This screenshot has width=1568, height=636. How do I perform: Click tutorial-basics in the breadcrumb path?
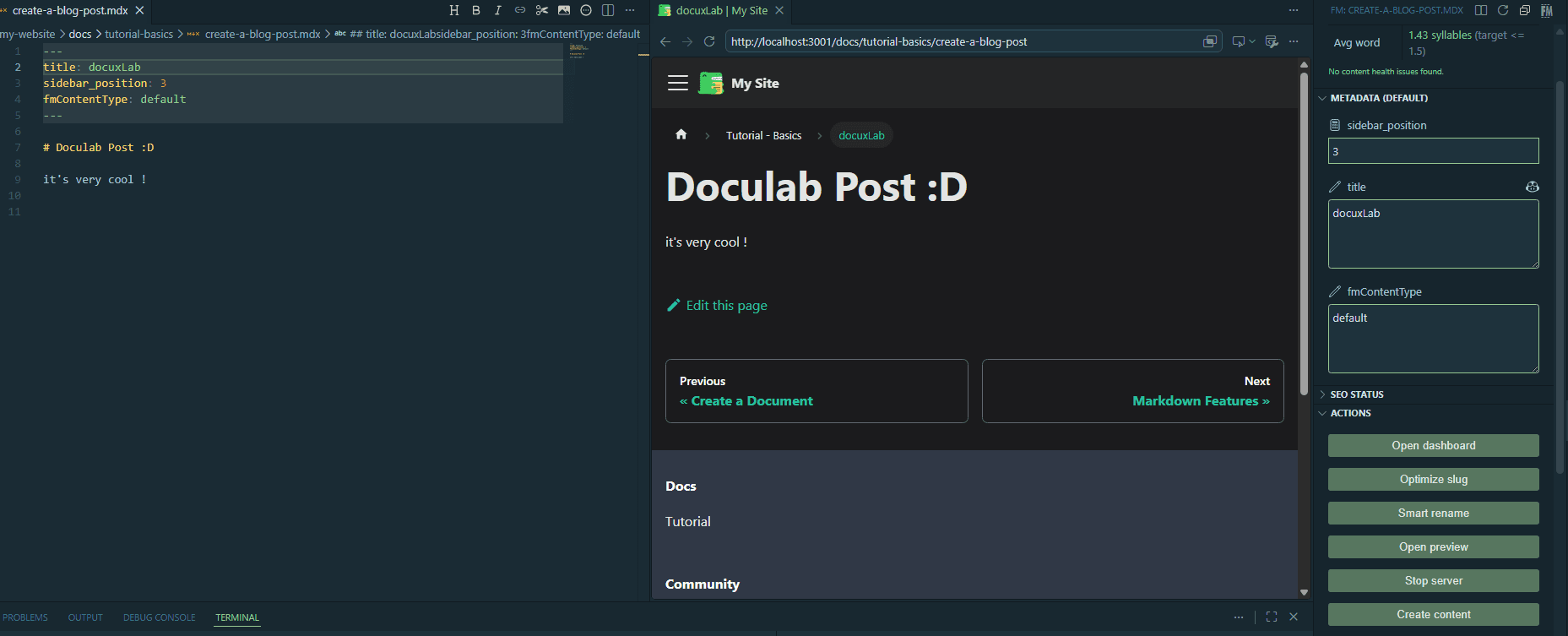tap(138, 34)
